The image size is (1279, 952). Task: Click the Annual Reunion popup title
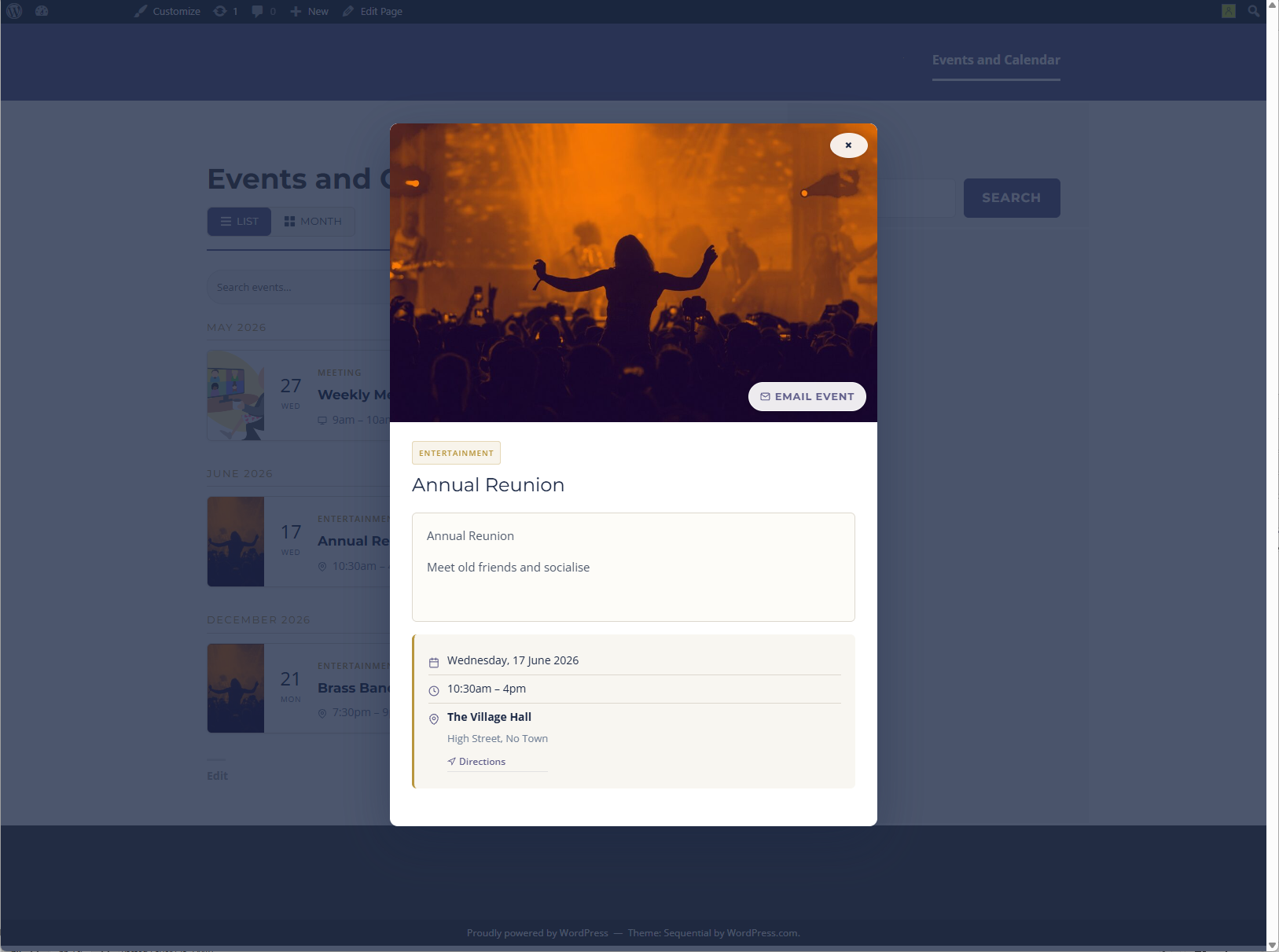point(488,485)
